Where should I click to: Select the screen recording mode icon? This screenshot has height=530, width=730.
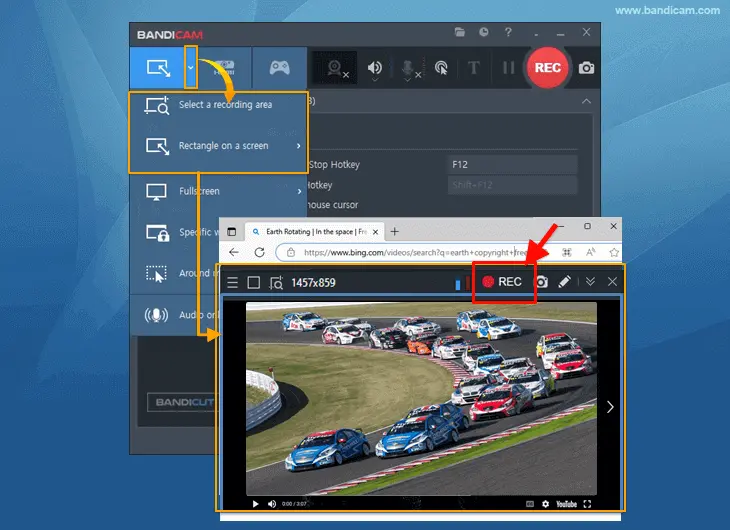[x=158, y=68]
